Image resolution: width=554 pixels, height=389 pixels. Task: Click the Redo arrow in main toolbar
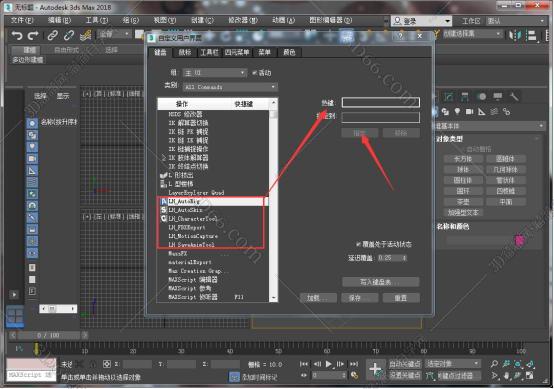click(33, 35)
